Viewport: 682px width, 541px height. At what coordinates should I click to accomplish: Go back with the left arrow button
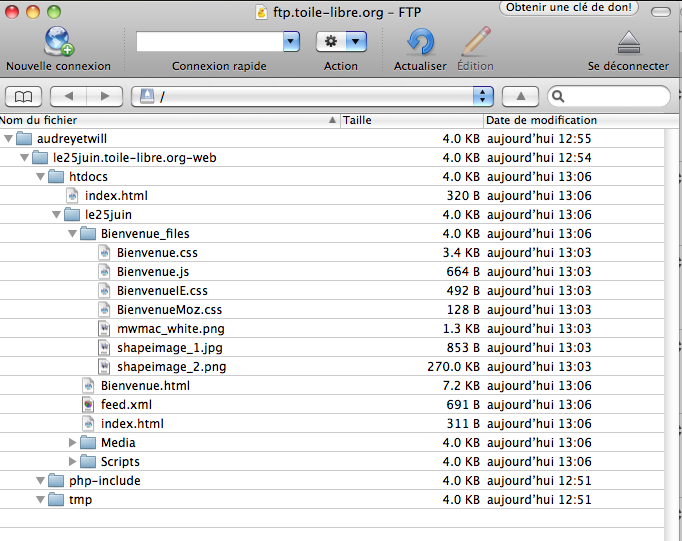[68, 96]
